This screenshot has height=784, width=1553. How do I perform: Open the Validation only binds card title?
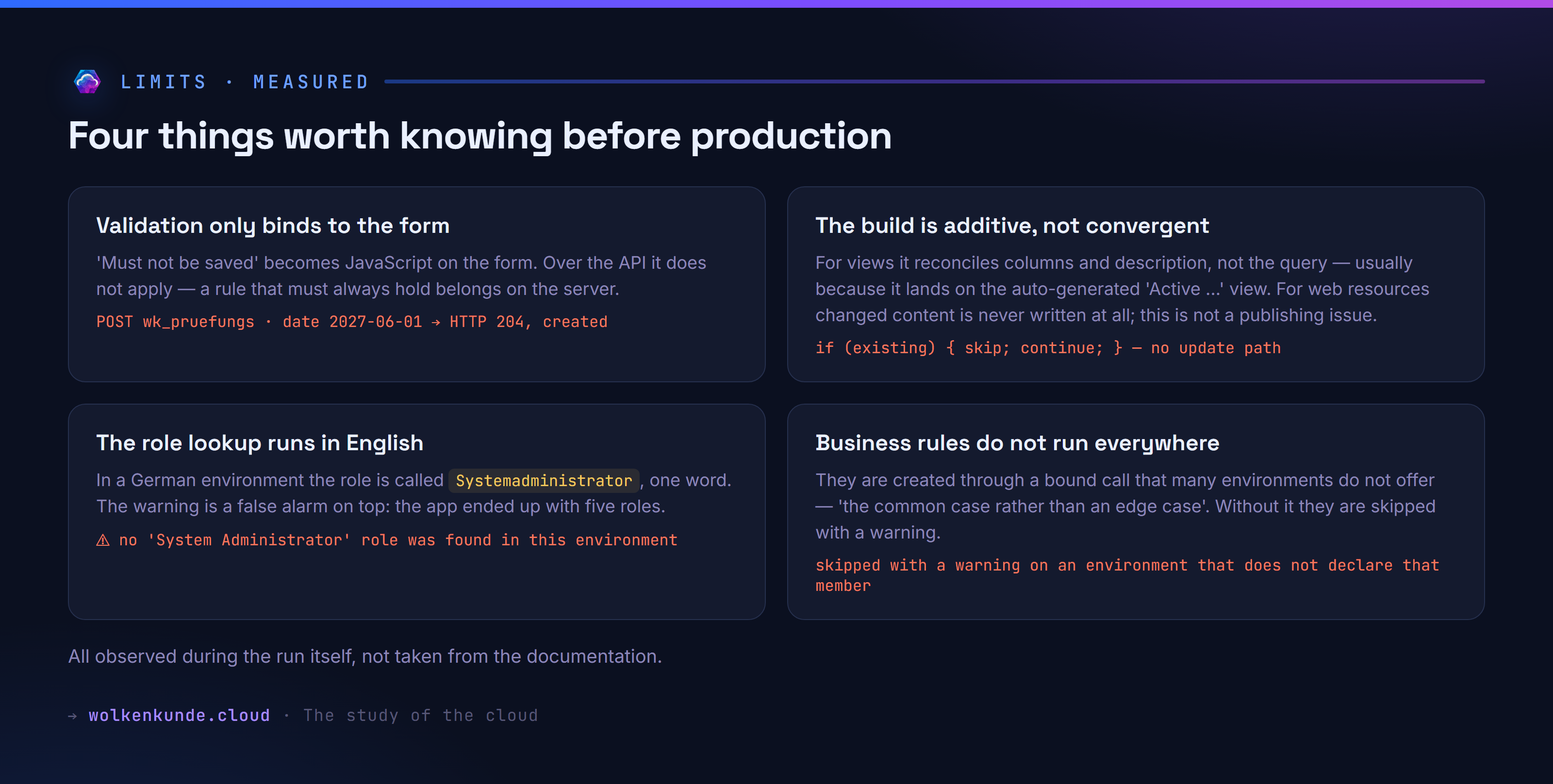[273, 226]
